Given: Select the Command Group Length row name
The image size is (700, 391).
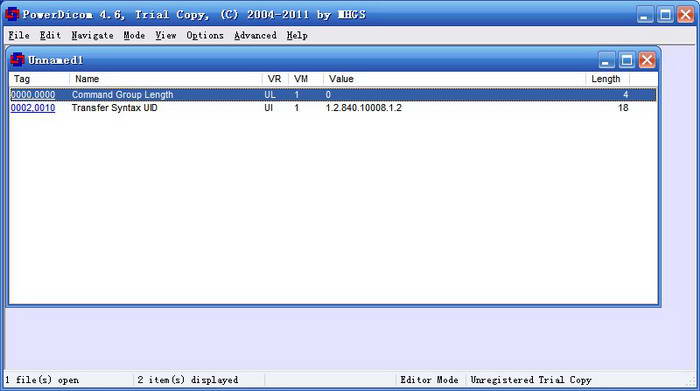Looking at the screenshot, I should pyautogui.click(x=122, y=95).
